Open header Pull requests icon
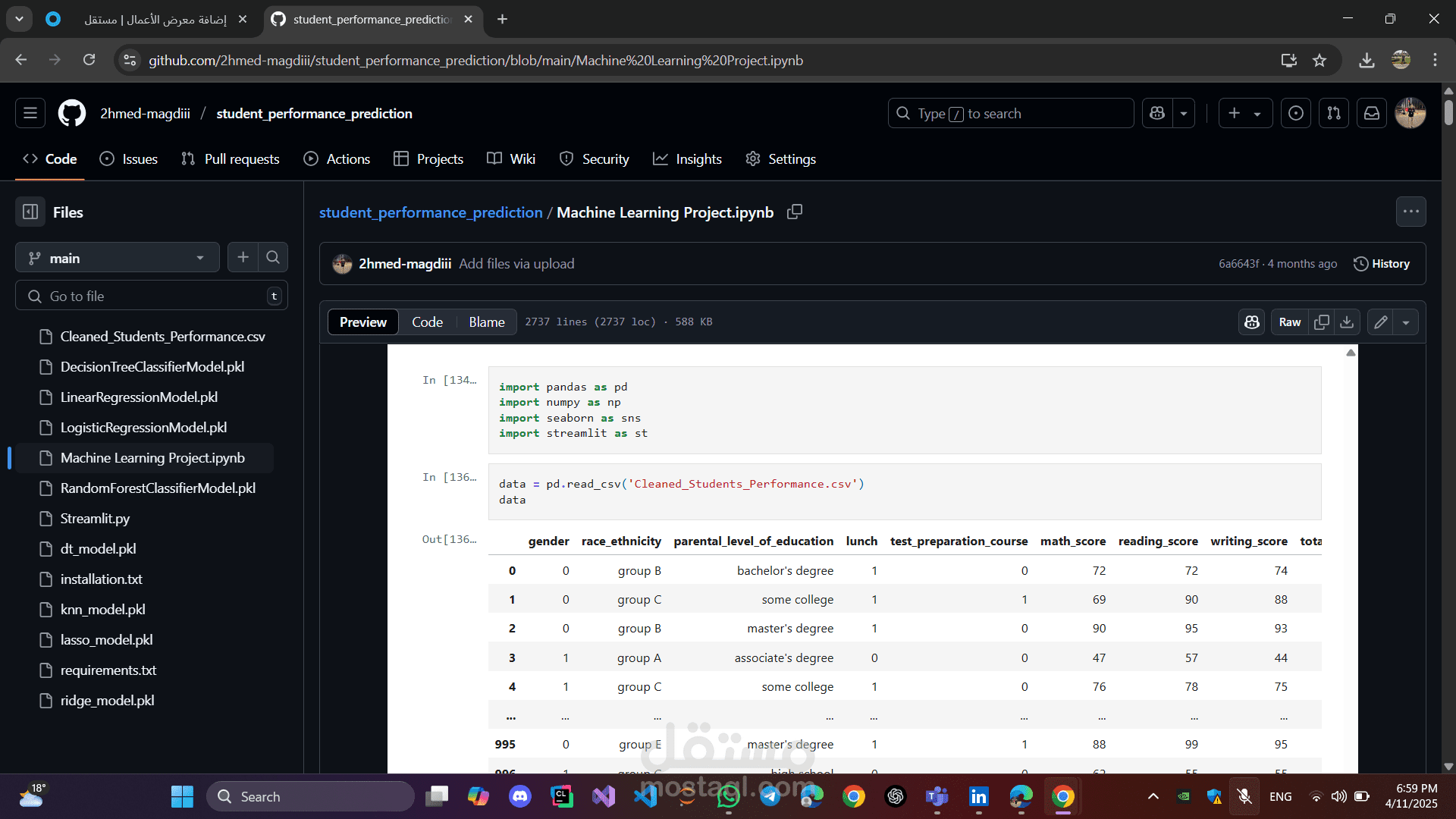1456x819 pixels. (x=1334, y=114)
